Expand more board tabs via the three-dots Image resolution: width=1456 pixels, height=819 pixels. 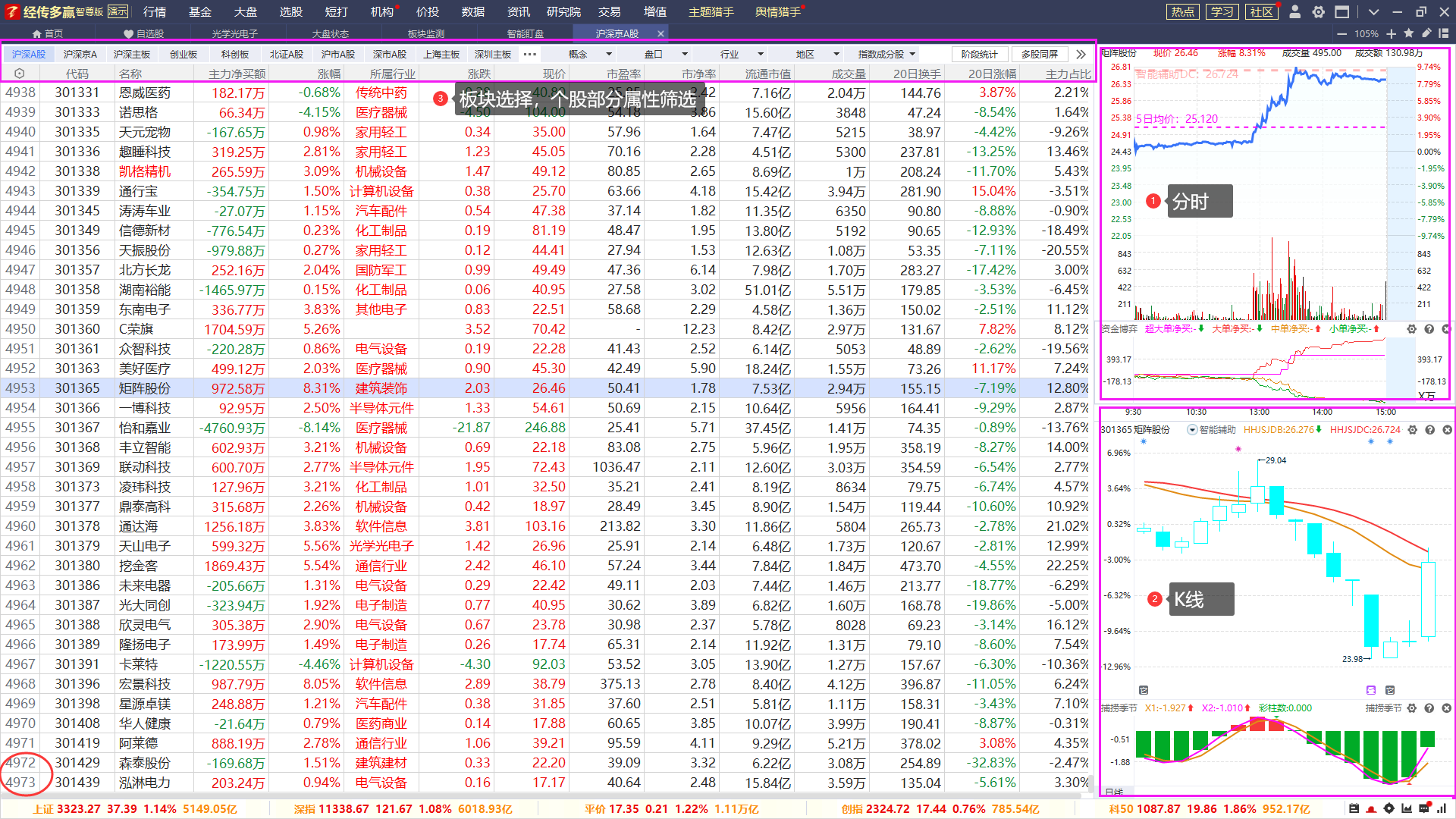[530, 55]
